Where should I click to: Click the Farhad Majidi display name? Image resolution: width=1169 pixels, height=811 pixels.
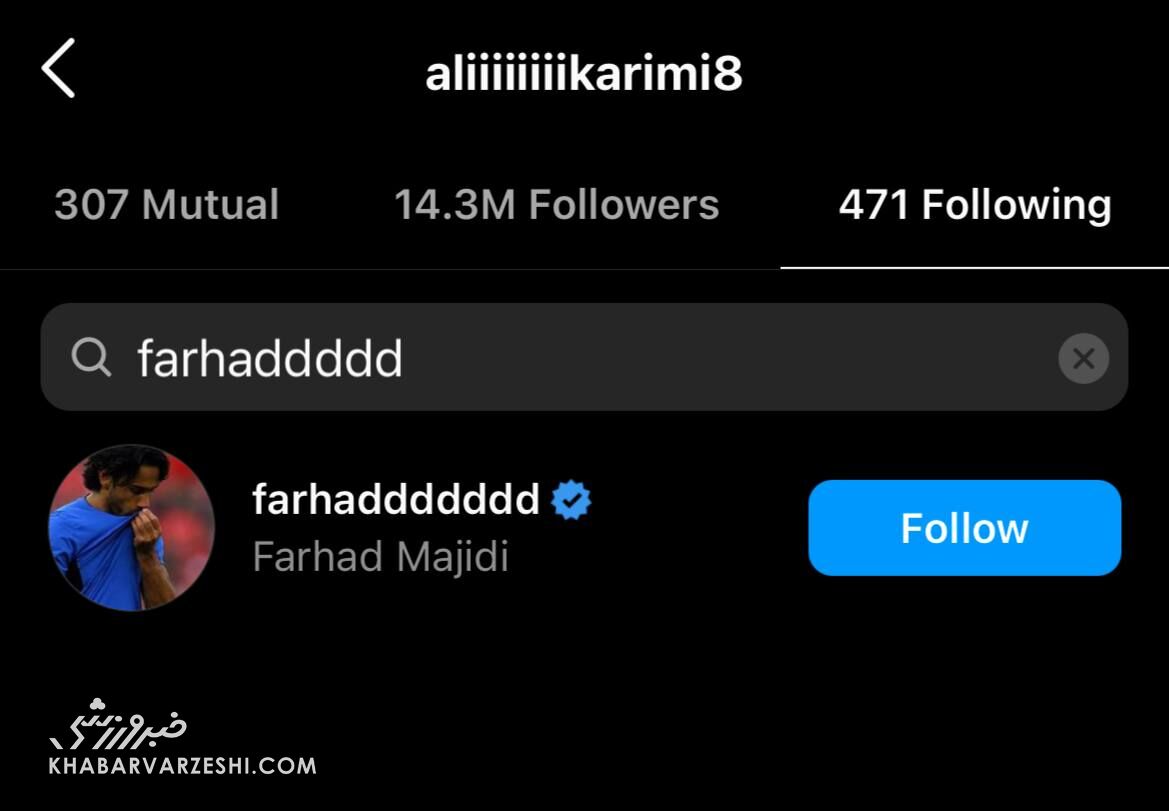point(380,557)
